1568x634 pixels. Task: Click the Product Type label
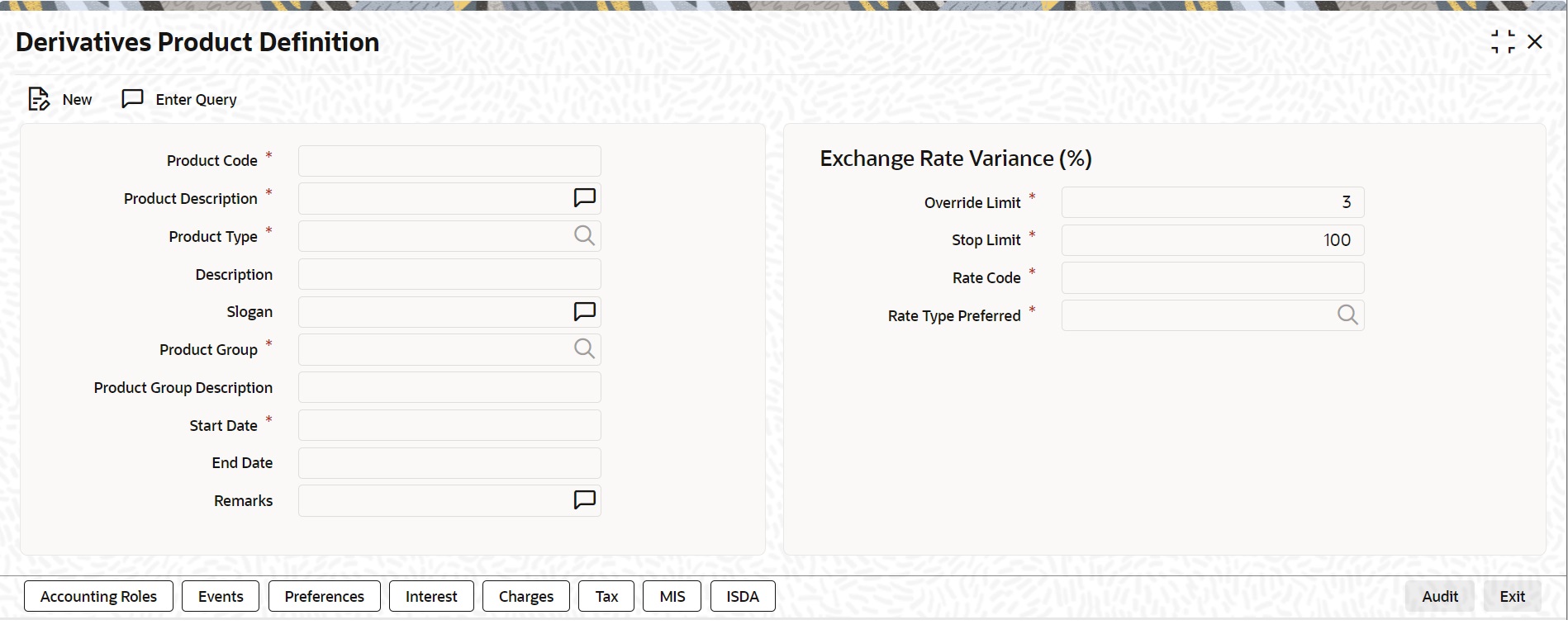(213, 237)
